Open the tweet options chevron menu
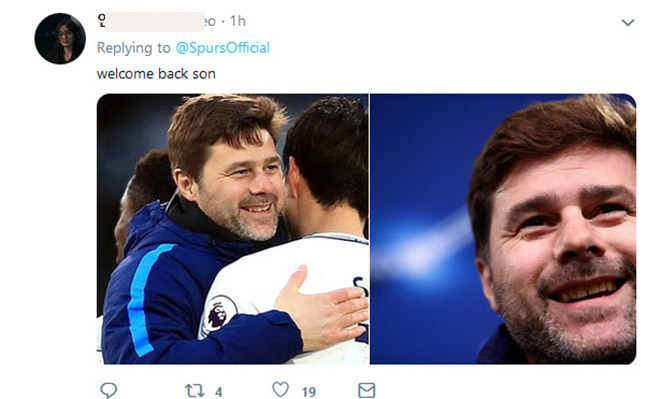The image size is (660, 399). (x=628, y=22)
